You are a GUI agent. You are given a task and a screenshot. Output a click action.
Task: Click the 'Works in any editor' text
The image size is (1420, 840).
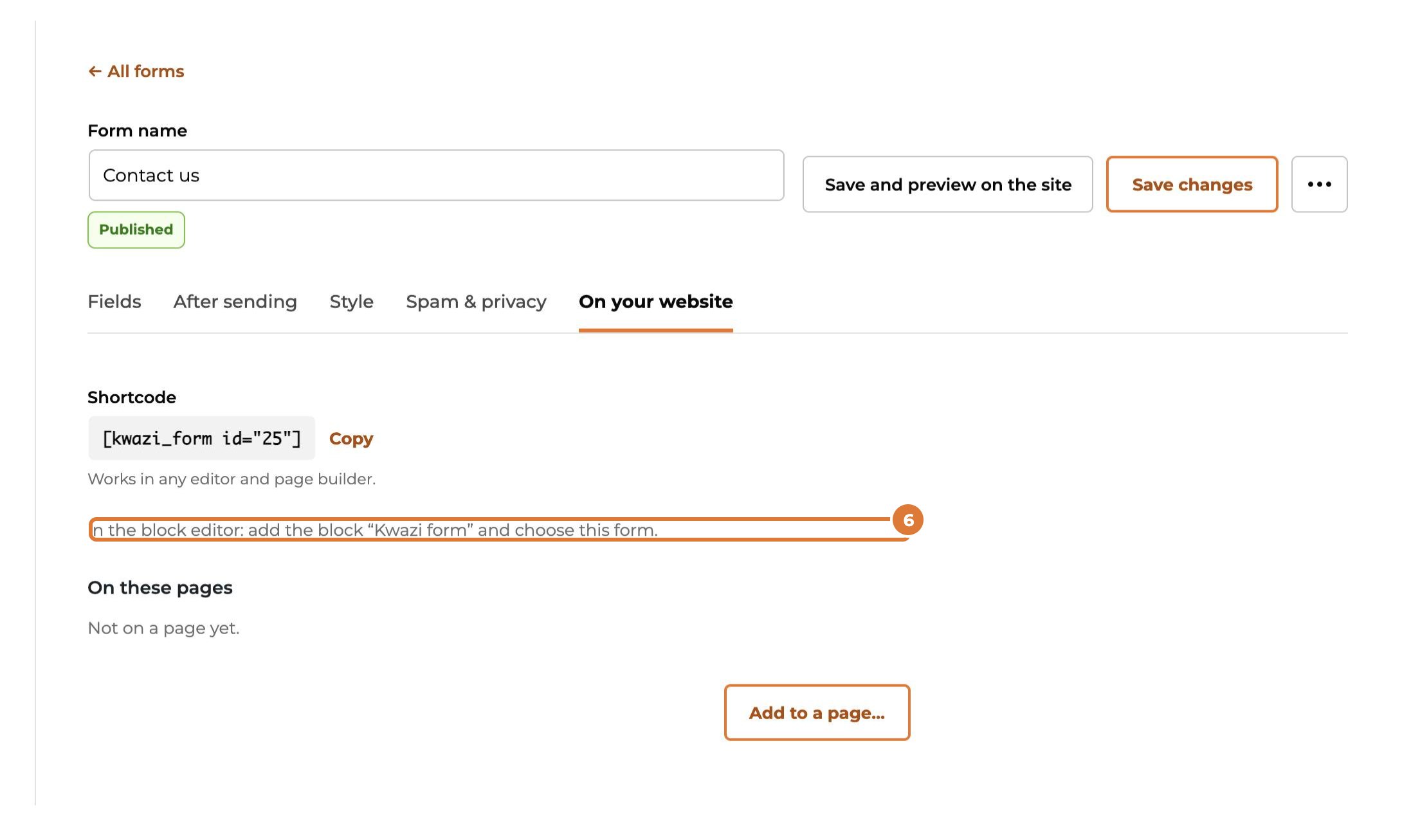(232, 479)
